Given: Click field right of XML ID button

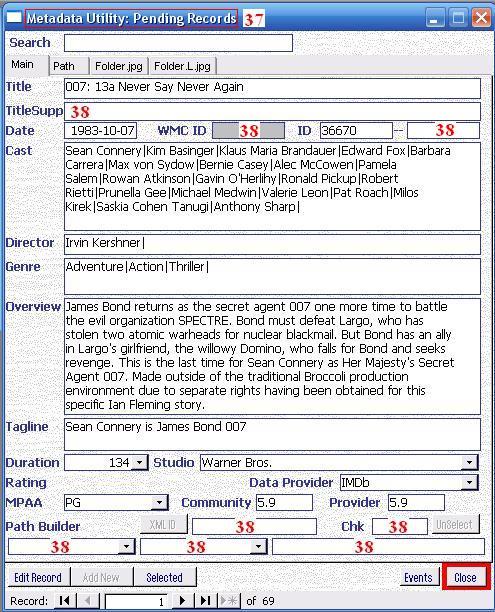Looking at the screenshot, I should (254, 527).
